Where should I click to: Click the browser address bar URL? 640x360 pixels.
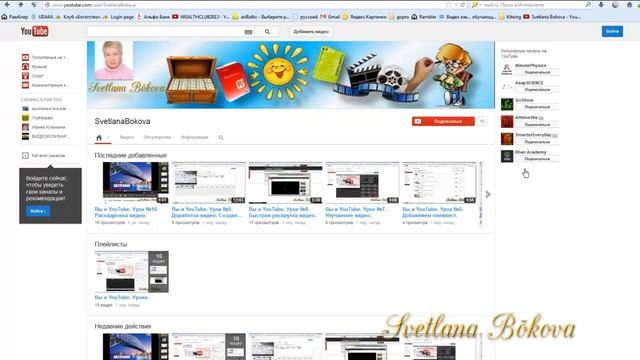[x=94, y=5]
